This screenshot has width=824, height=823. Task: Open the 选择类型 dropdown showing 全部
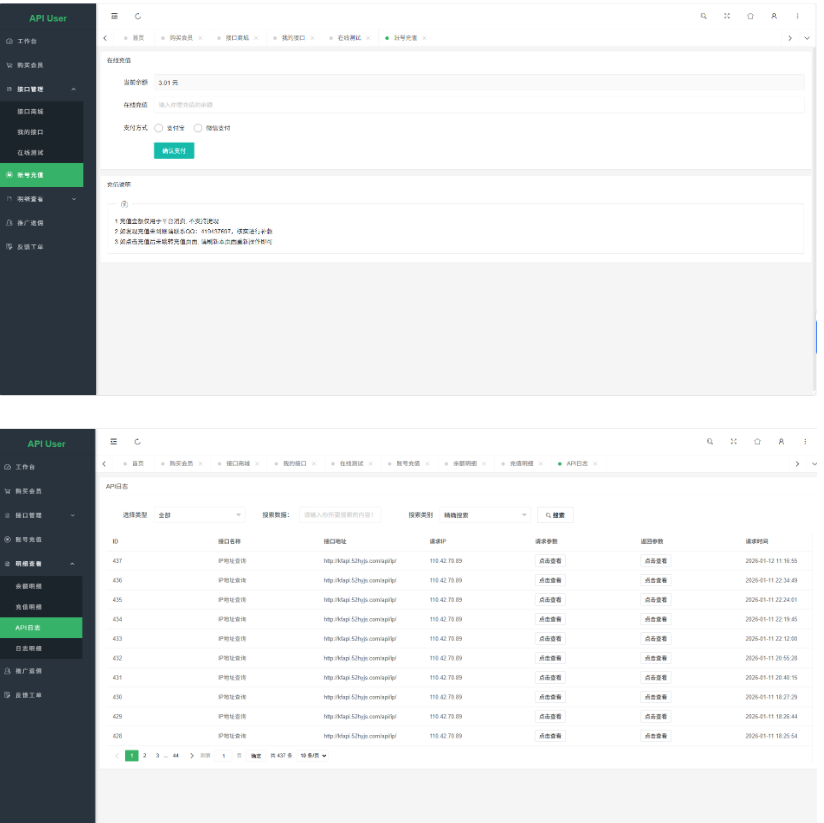point(199,515)
